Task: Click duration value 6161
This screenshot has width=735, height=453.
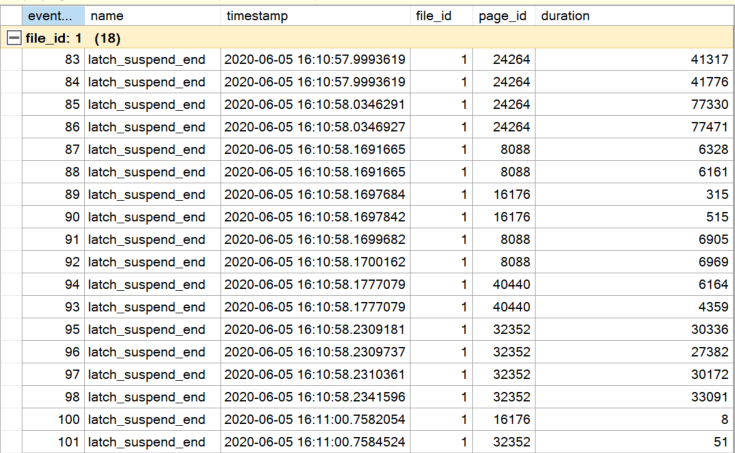Action: (713, 172)
